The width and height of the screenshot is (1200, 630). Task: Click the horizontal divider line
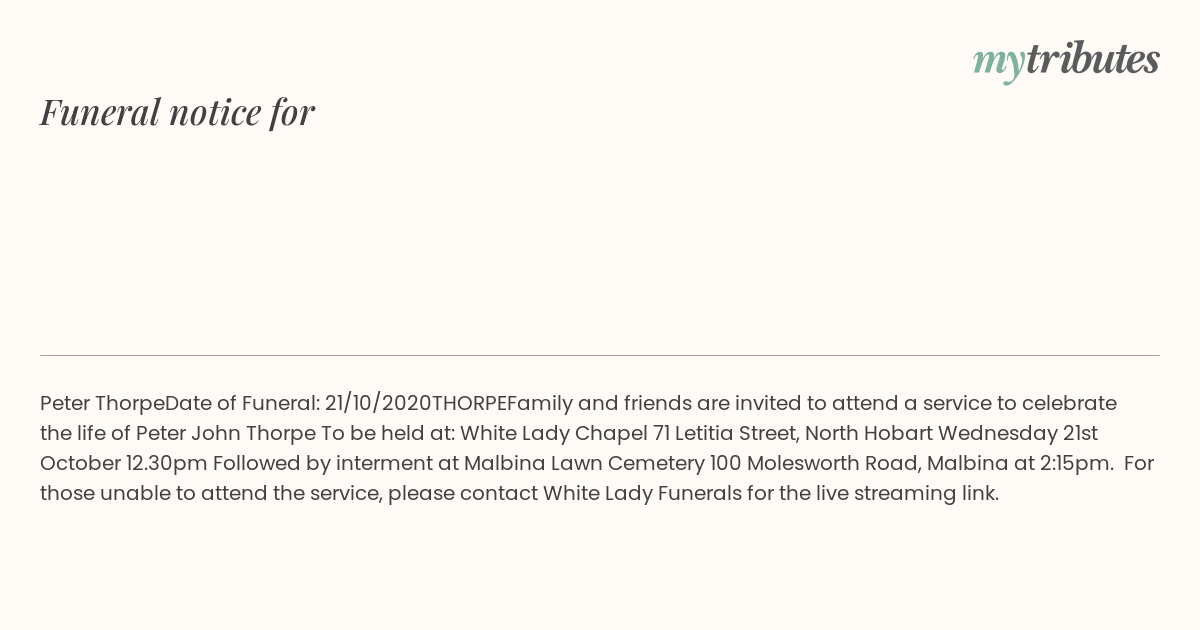pyautogui.click(x=600, y=355)
